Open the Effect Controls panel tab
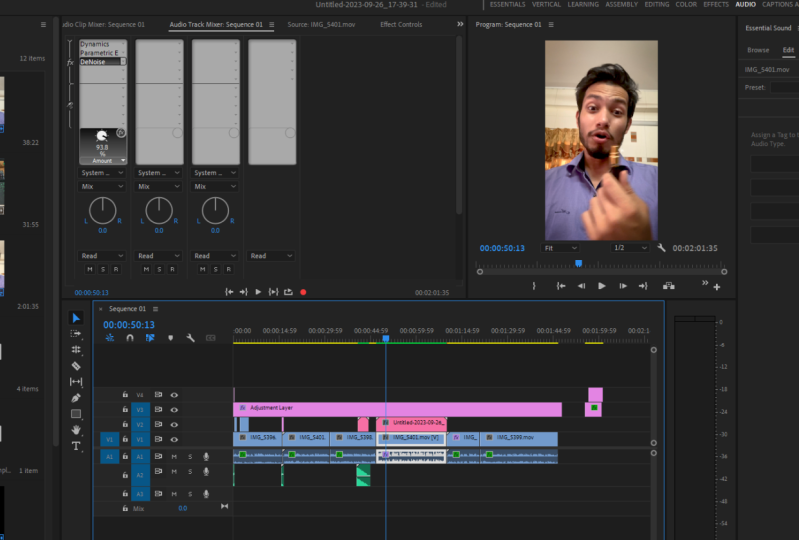The height and width of the screenshot is (540, 799). [401, 24]
